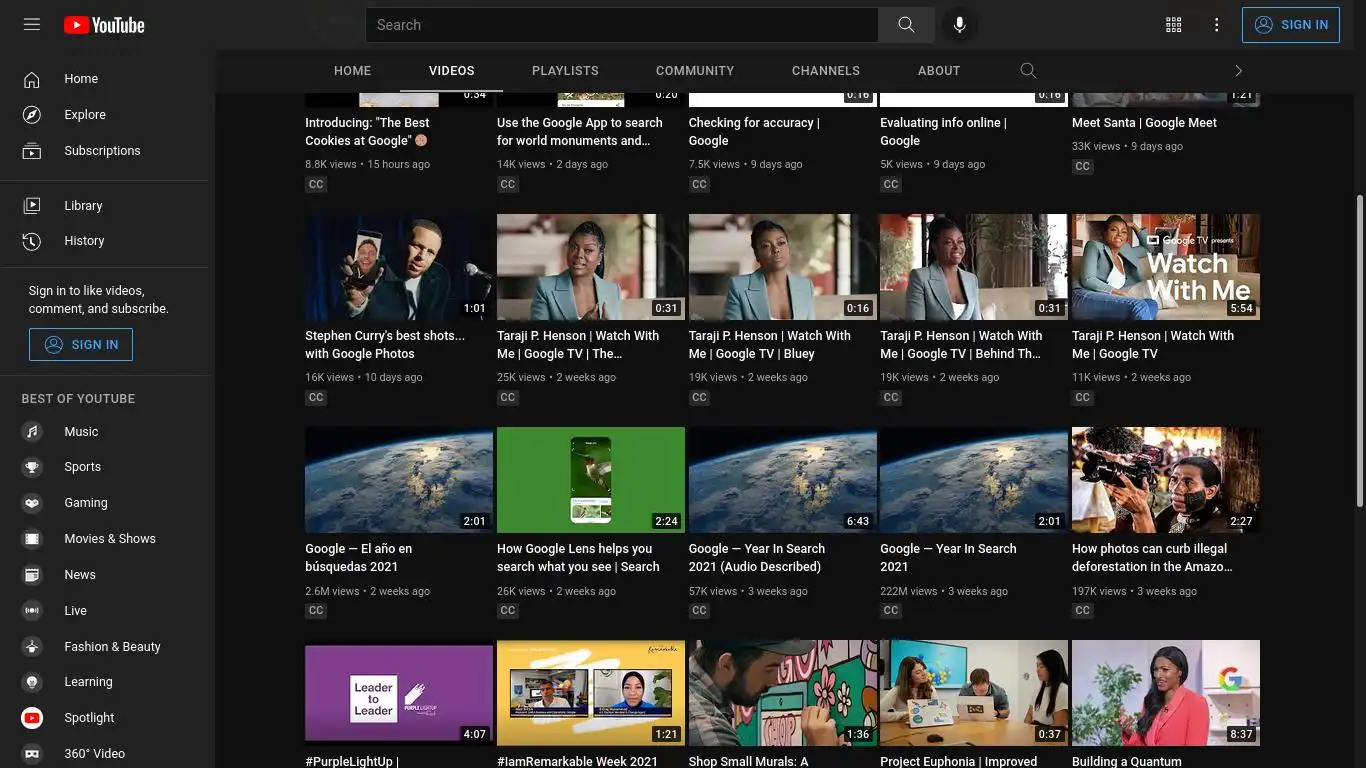Open 'Meet Santa | Google Meet' title
Image resolution: width=1366 pixels, height=768 pixels.
click(x=1144, y=123)
